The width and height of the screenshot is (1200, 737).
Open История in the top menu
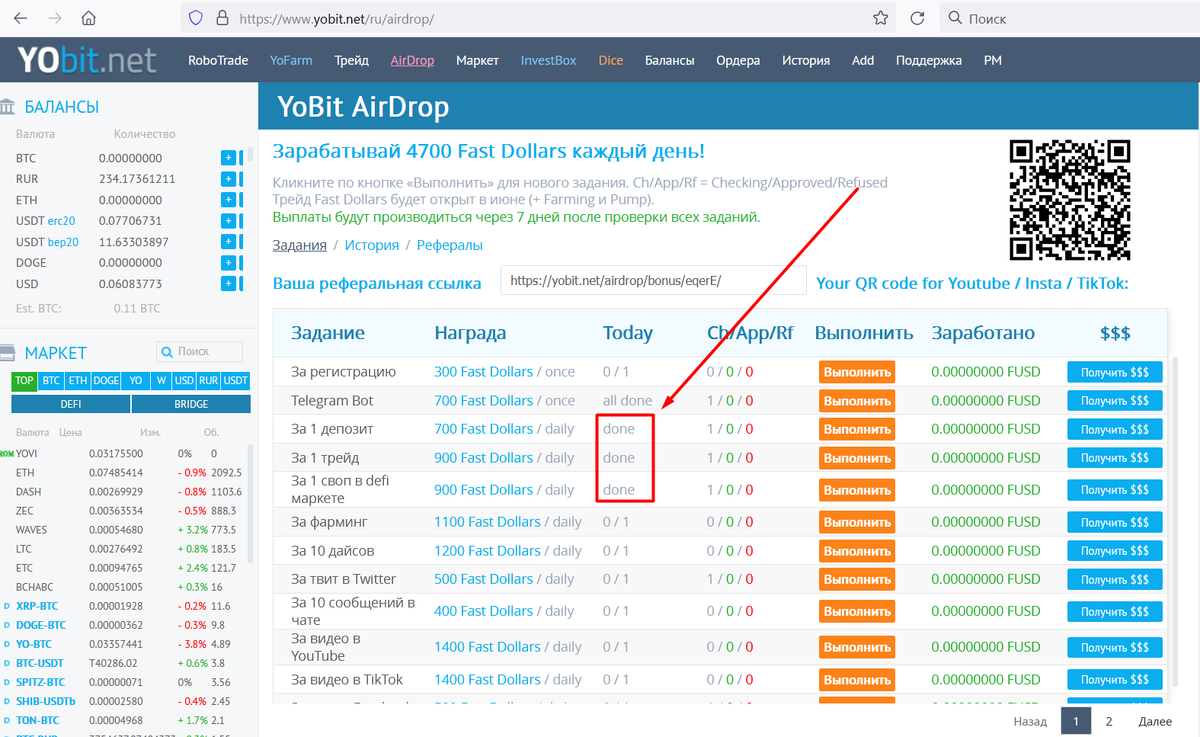click(x=806, y=60)
